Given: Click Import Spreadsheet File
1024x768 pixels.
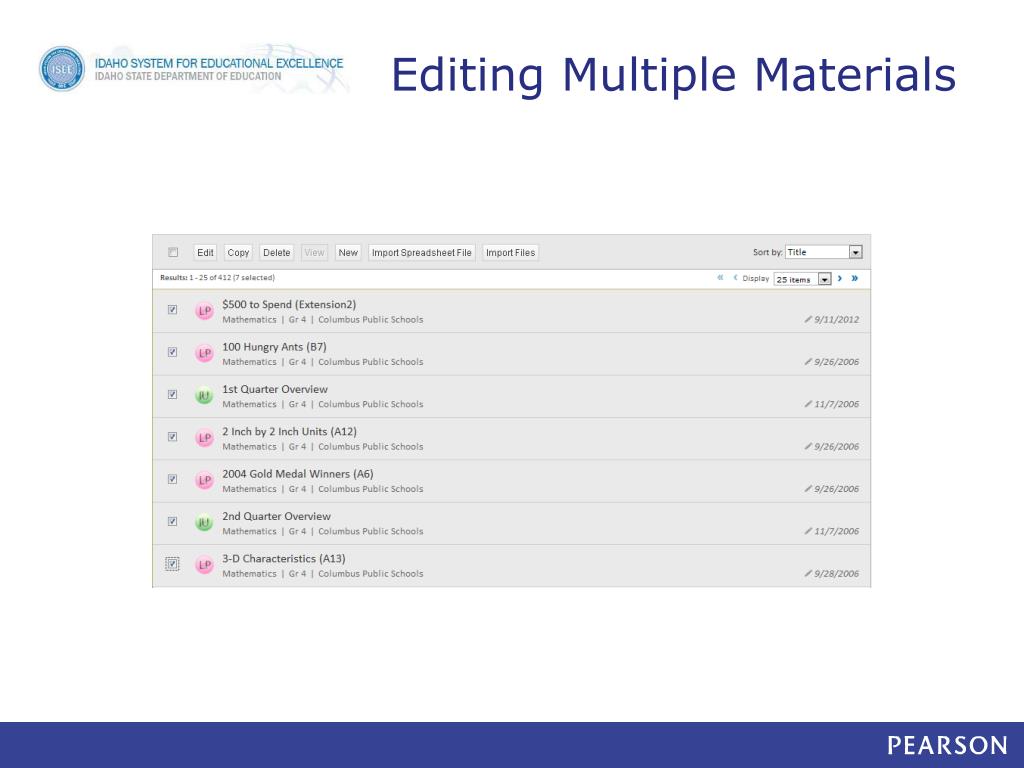Looking at the screenshot, I should [421, 253].
